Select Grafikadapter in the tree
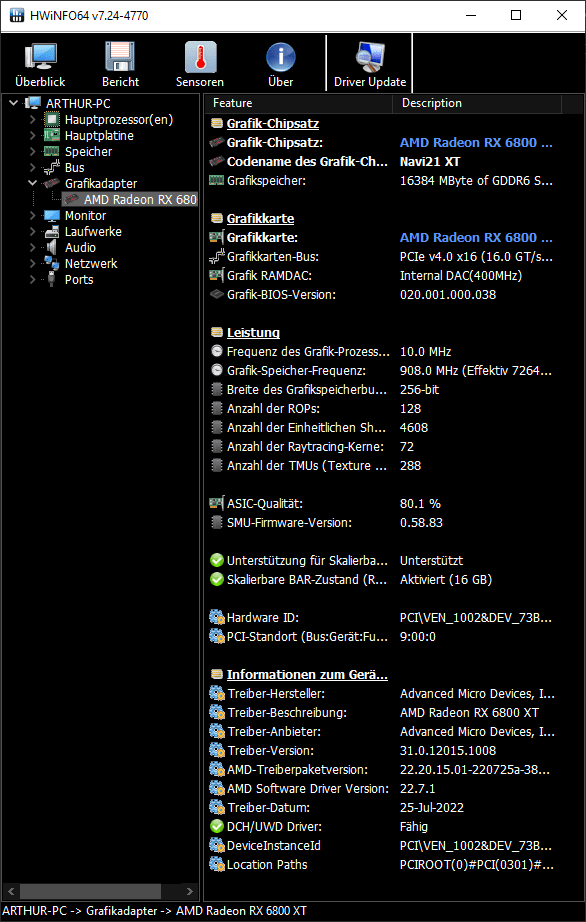 pos(101,183)
